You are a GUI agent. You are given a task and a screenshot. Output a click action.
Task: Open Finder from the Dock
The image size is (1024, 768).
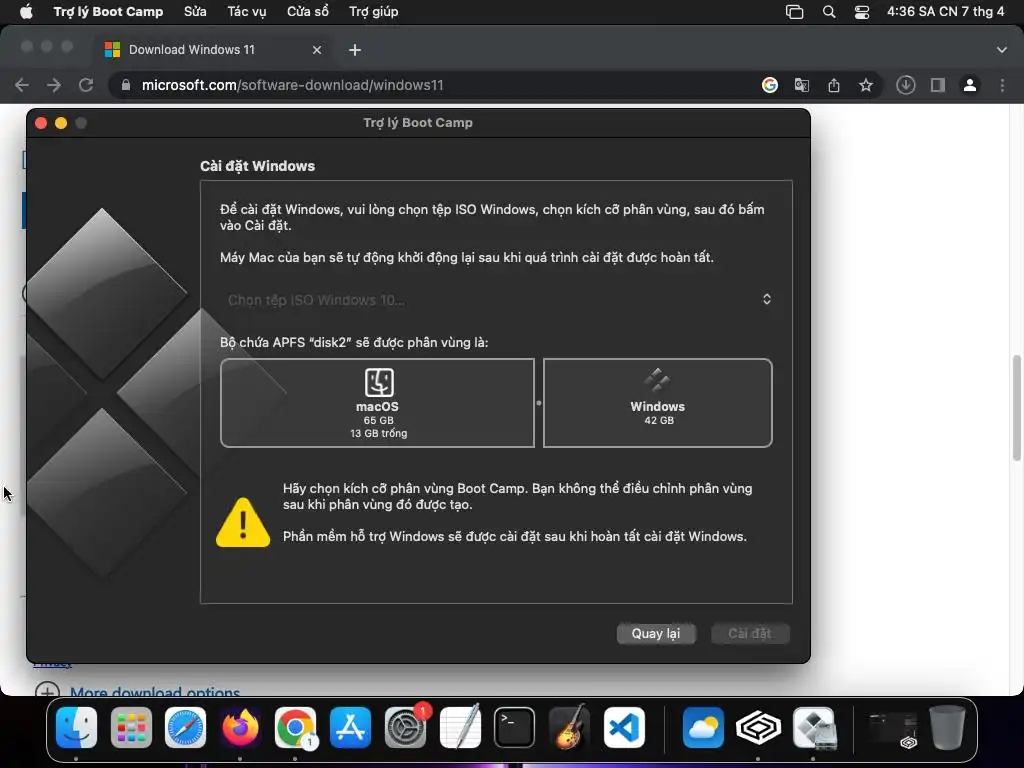[76, 728]
